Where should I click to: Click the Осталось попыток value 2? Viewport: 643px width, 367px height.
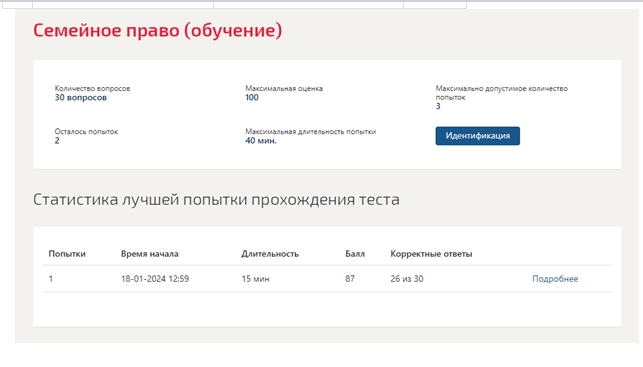pyautogui.click(x=57, y=141)
